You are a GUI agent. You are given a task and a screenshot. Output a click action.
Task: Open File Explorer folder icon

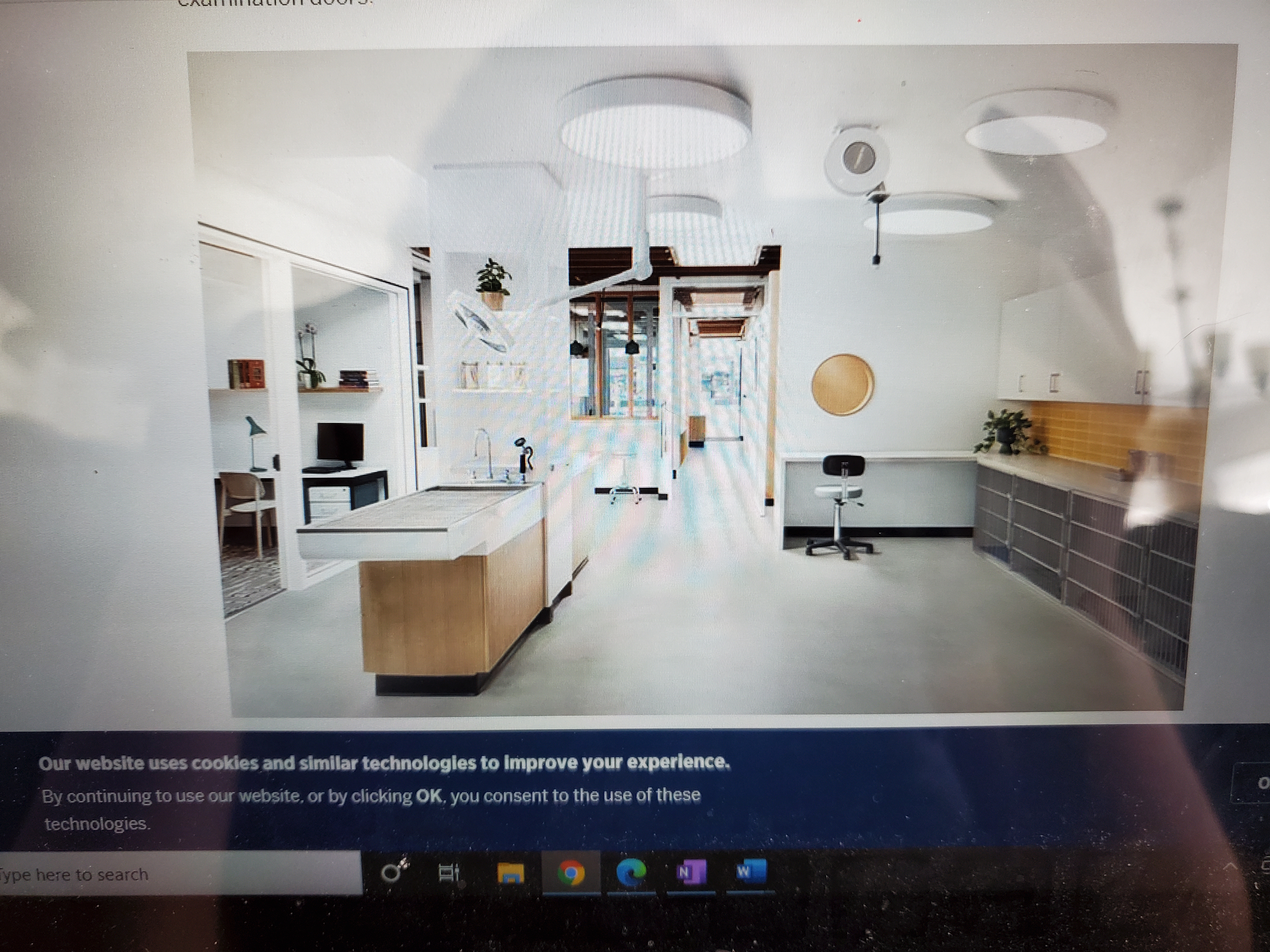tap(510, 873)
